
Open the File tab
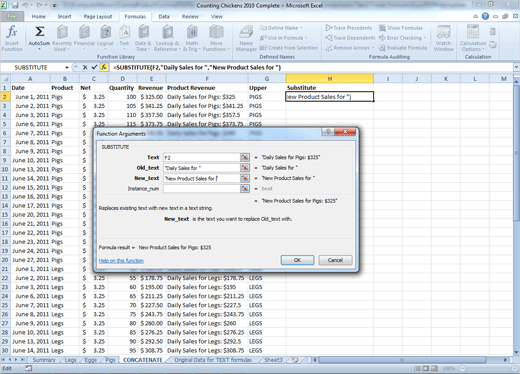[12, 16]
